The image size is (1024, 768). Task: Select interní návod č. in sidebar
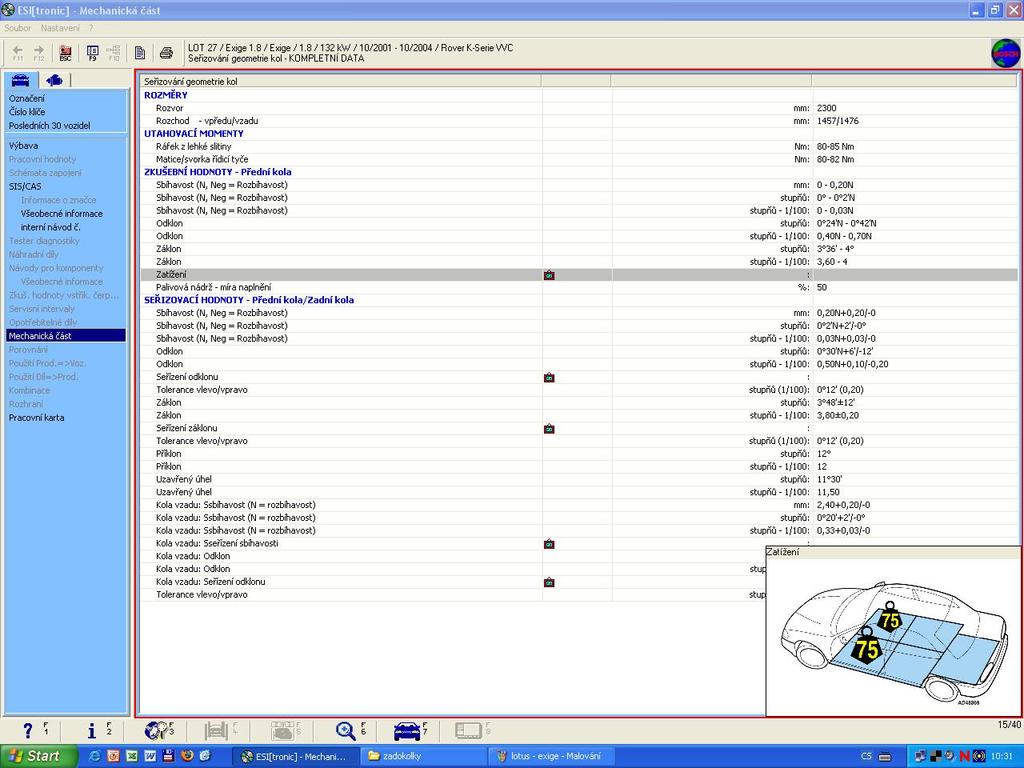[50, 227]
